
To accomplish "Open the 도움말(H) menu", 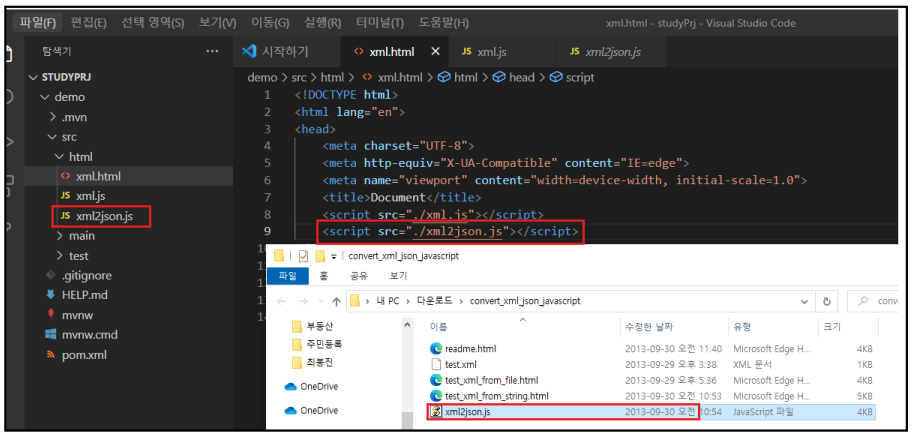I will 443,23.
